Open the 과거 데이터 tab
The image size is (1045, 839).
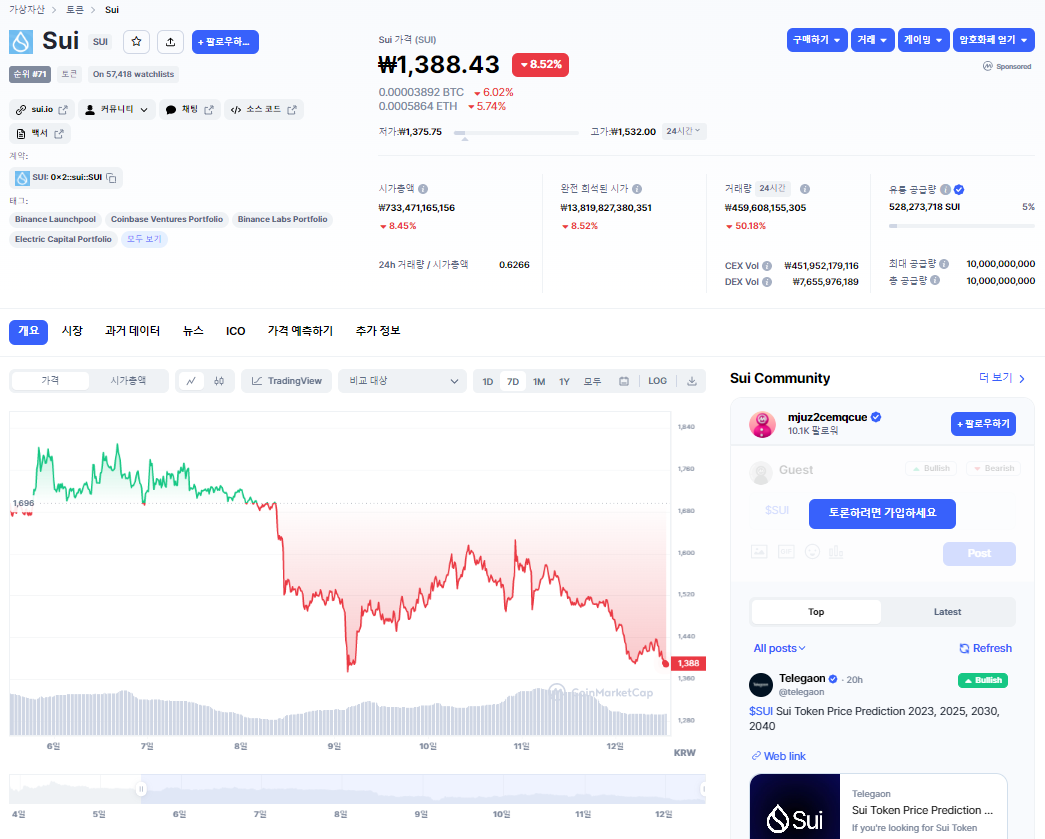tap(132, 331)
